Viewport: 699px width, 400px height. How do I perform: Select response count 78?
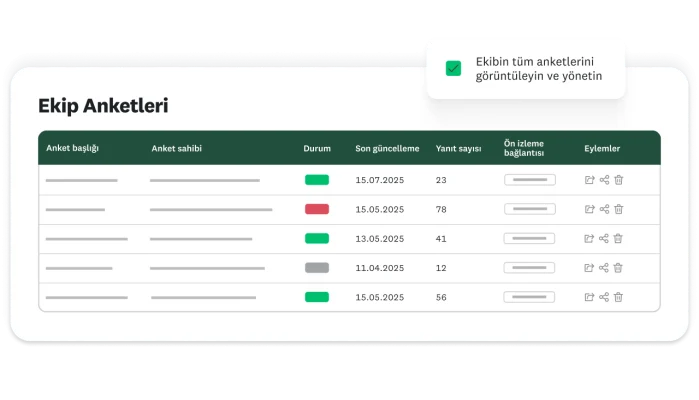(441, 209)
